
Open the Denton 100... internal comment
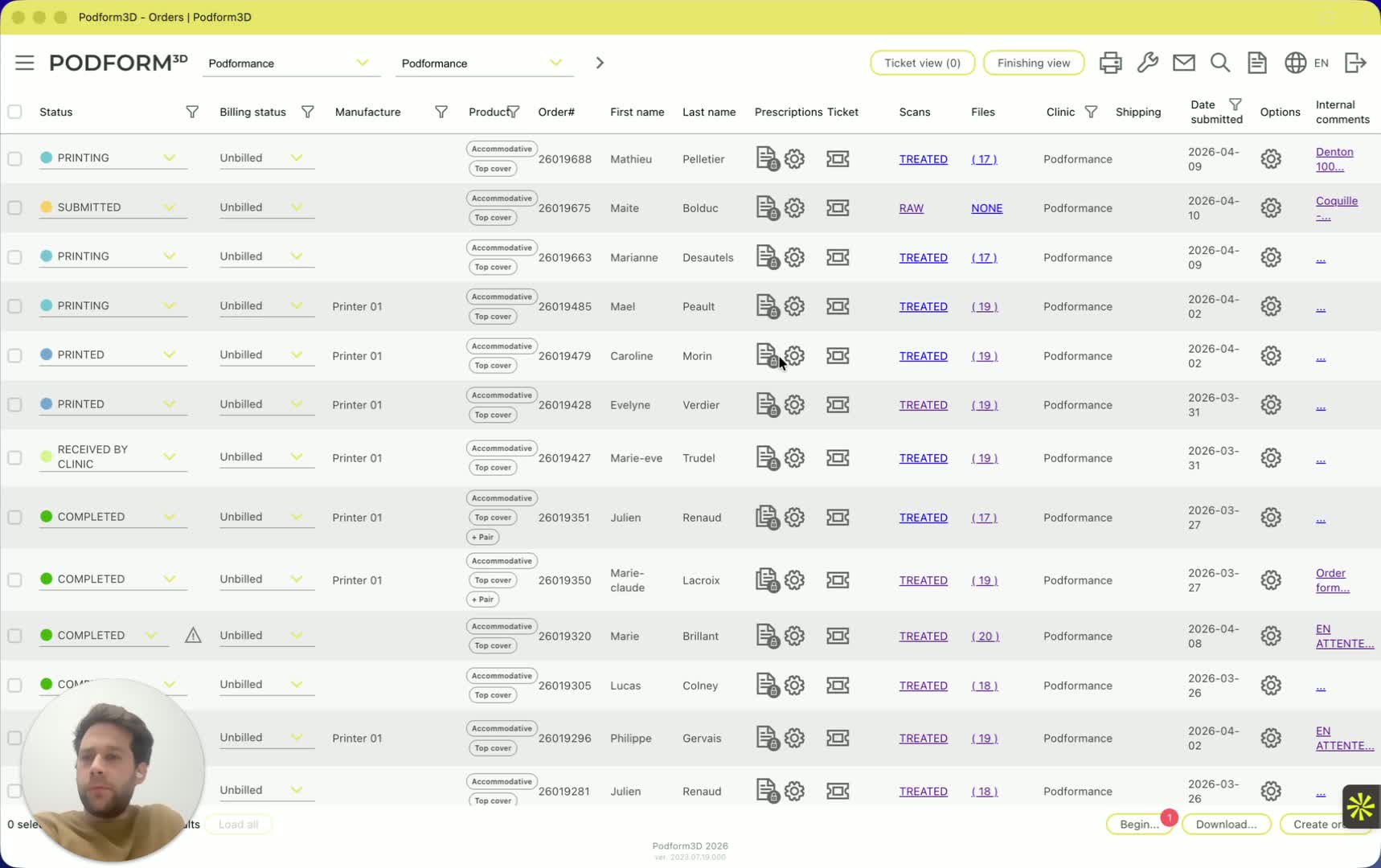coord(1334,159)
